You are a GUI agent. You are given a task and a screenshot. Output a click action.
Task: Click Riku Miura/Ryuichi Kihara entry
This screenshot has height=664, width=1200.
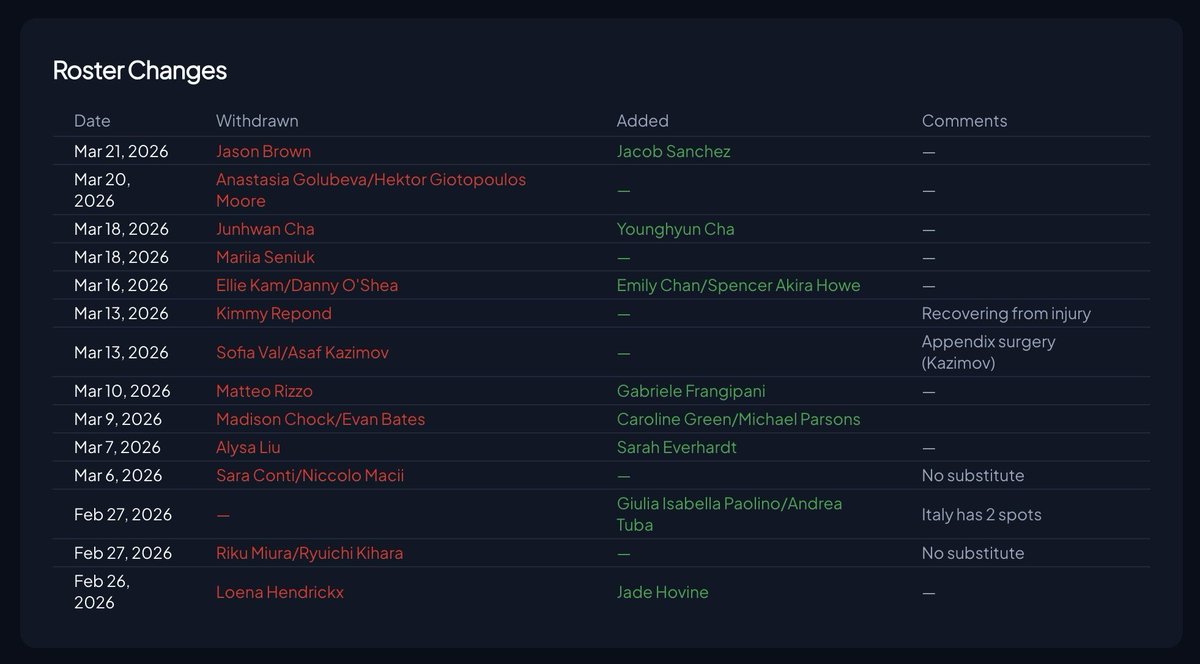pyautogui.click(x=309, y=553)
